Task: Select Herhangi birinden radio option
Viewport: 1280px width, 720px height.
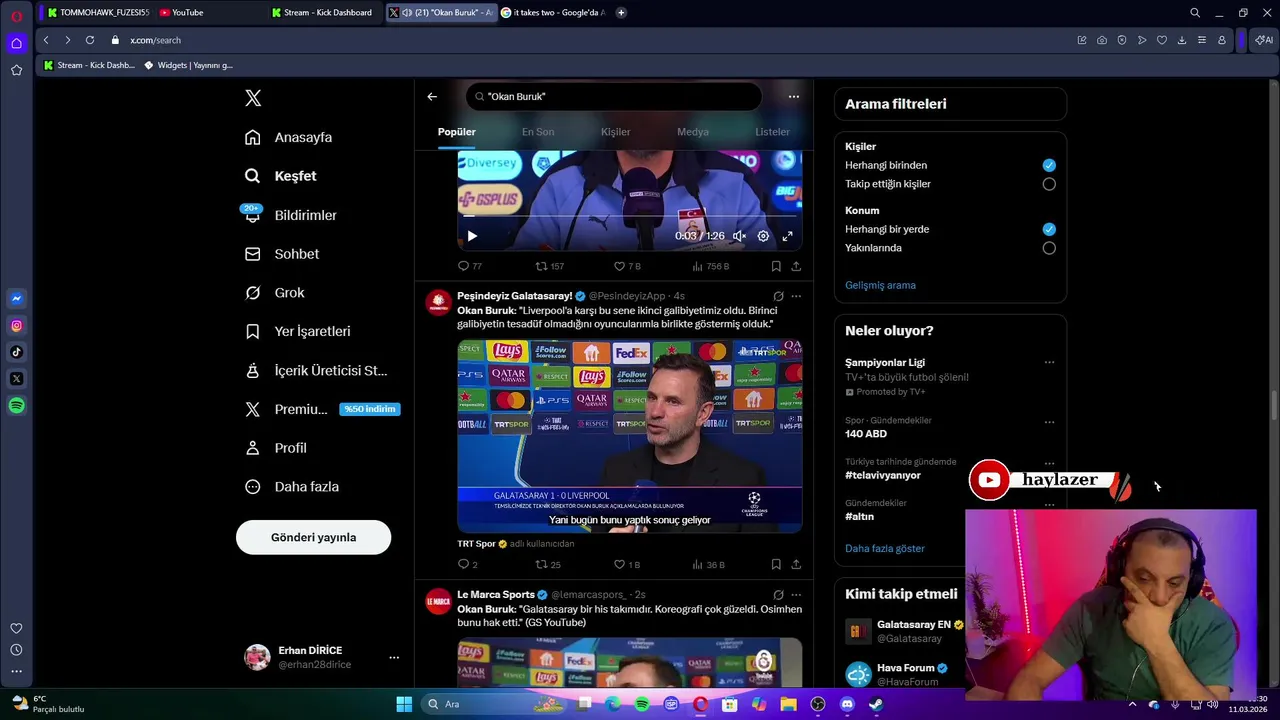Action: [1049, 165]
